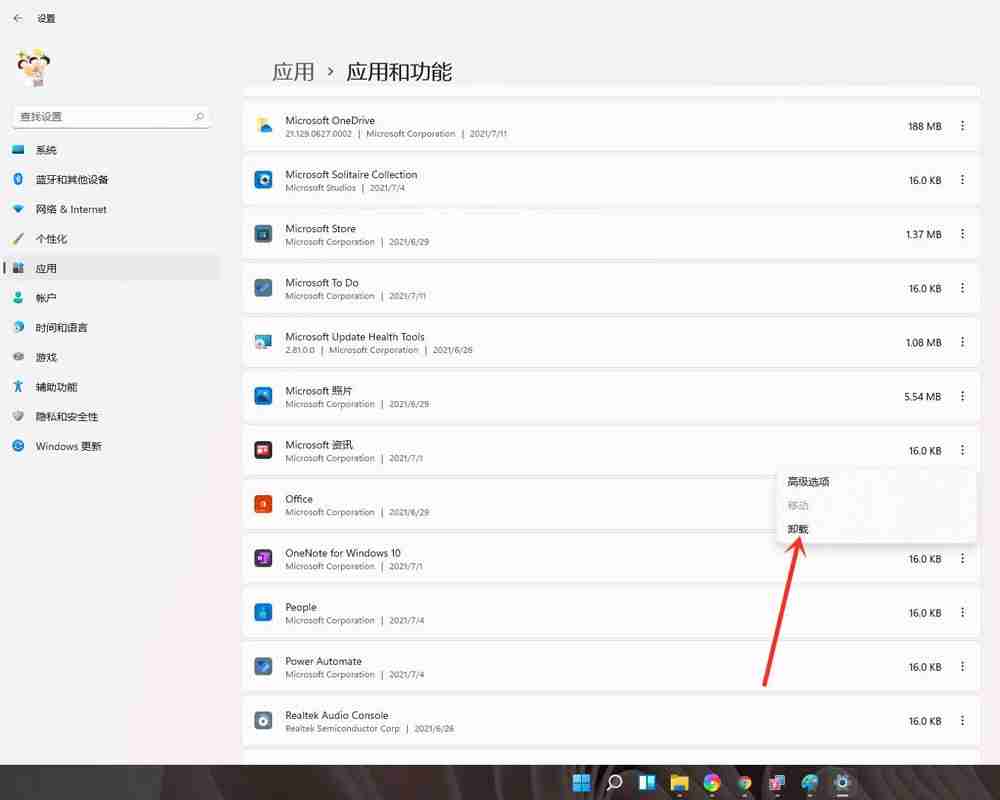Click the OneNote for Windows 10 icon
1000x800 pixels.
pyautogui.click(x=263, y=558)
